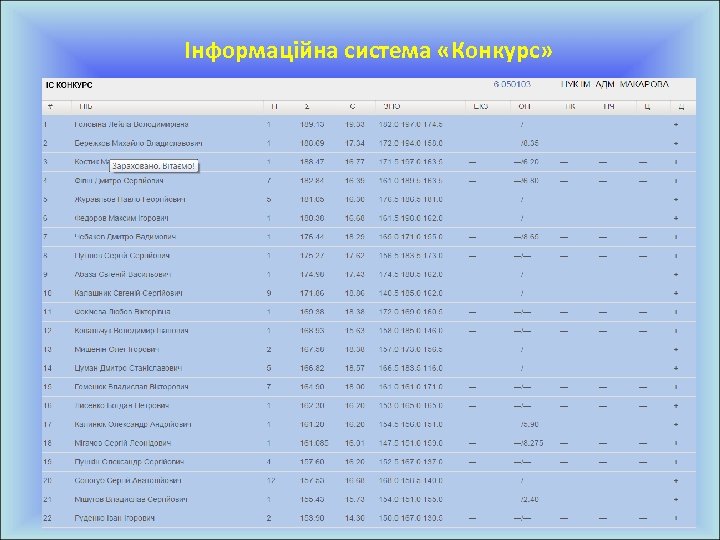The width and height of the screenshot is (720, 540).
Task: Click the Д column mark in row 3
Action: click(x=676, y=162)
